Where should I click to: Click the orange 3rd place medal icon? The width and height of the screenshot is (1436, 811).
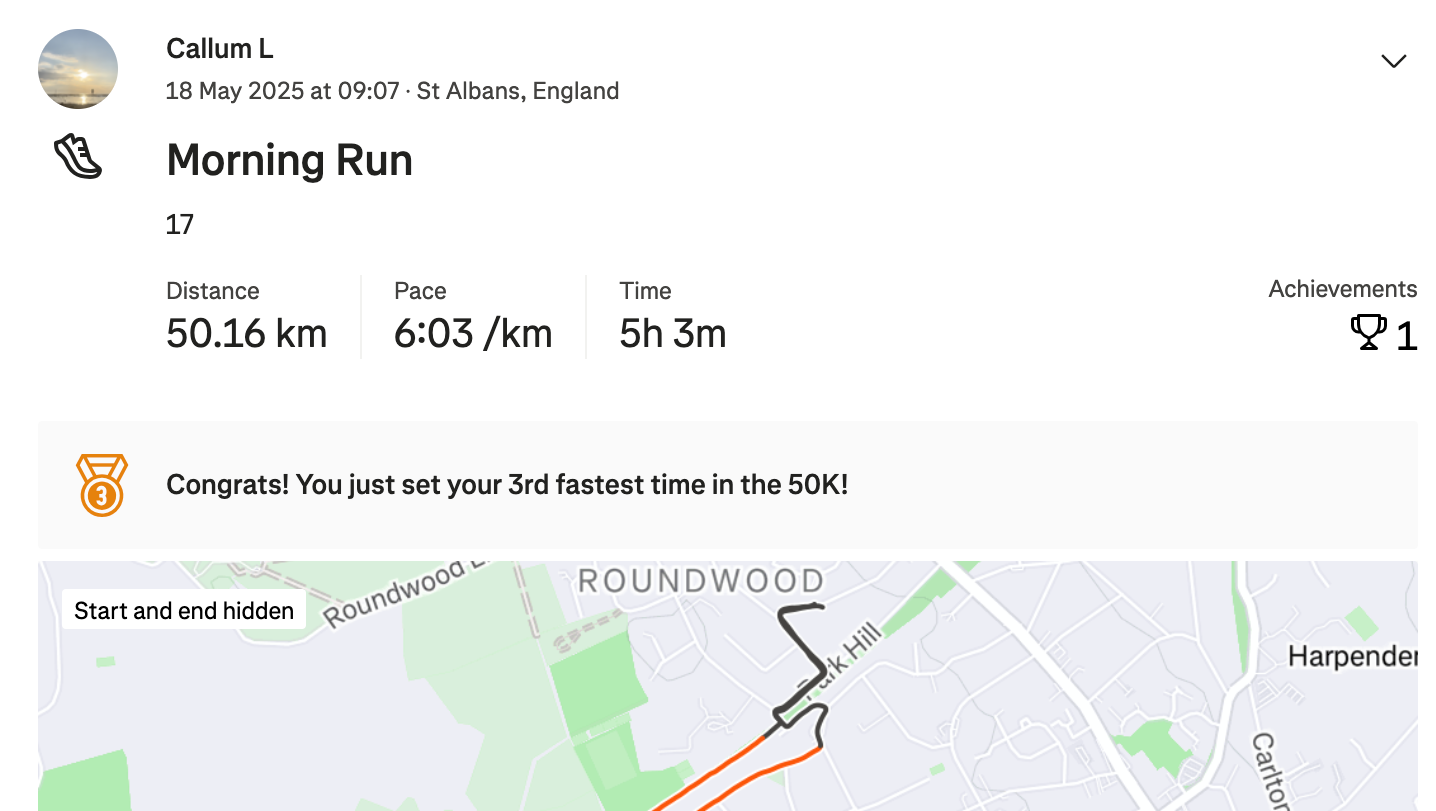pyautogui.click(x=102, y=485)
